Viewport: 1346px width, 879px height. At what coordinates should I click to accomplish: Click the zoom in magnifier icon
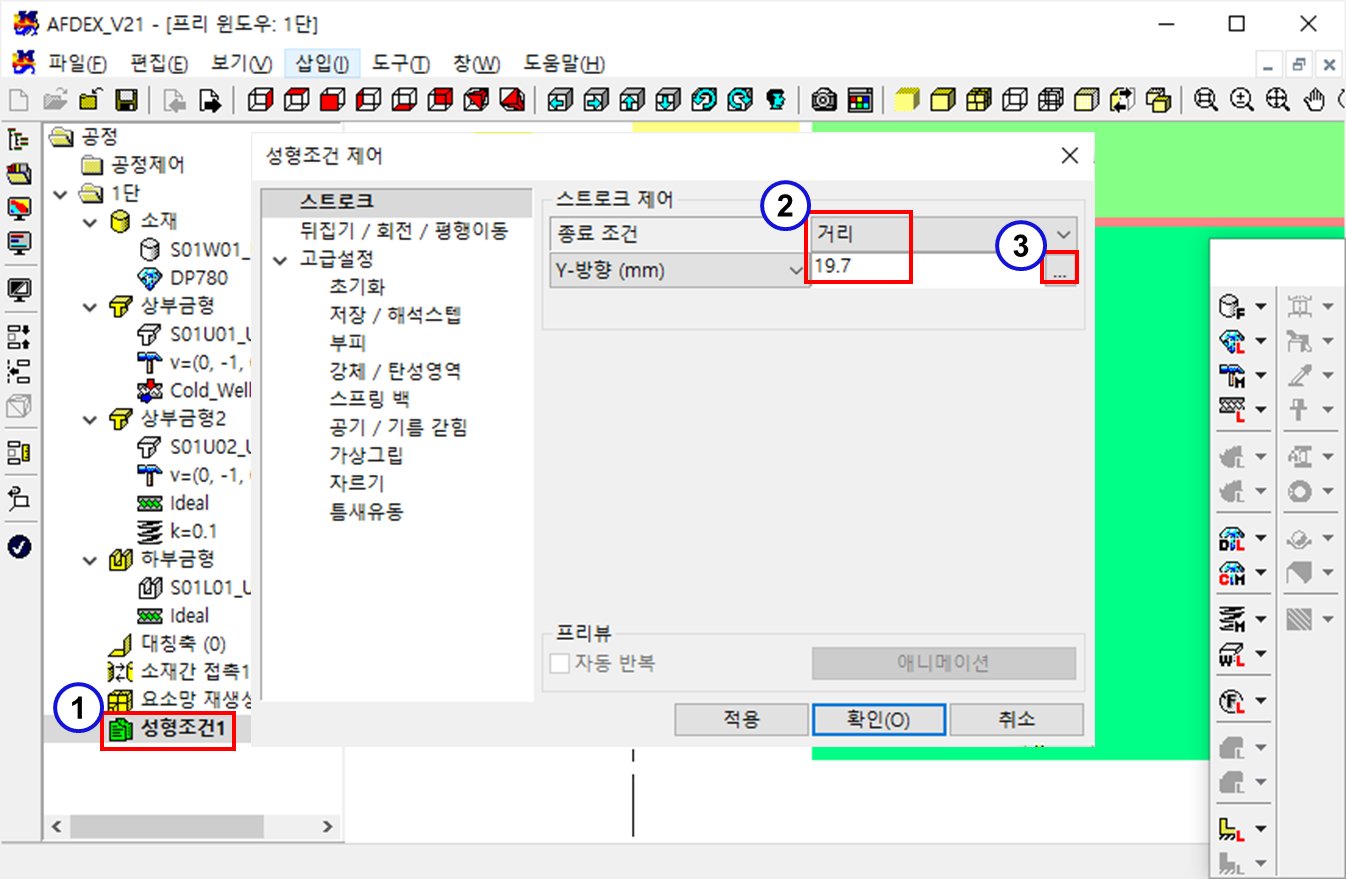[x=1242, y=100]
